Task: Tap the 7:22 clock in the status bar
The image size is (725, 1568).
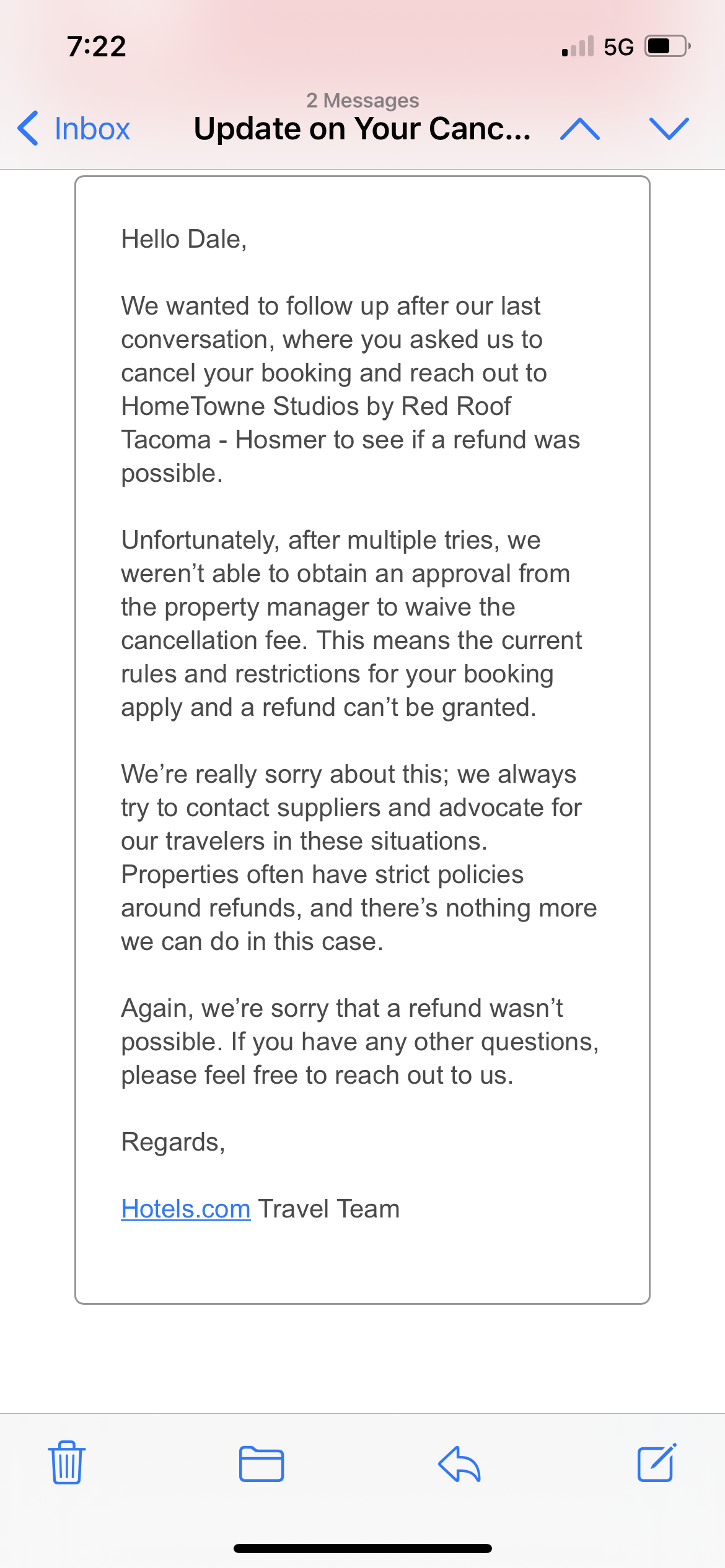Action: coord(96,45)
